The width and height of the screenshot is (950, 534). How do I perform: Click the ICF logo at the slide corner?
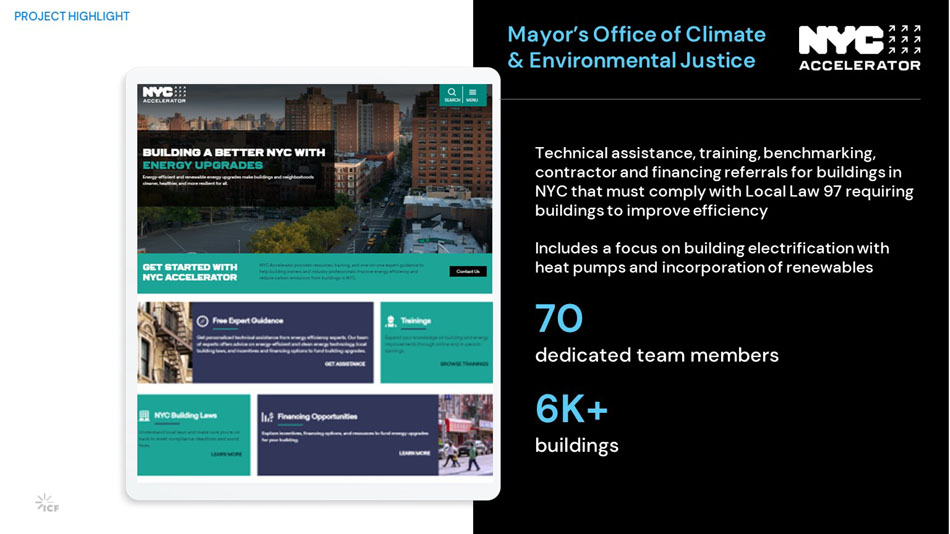[x=47, y=502]
